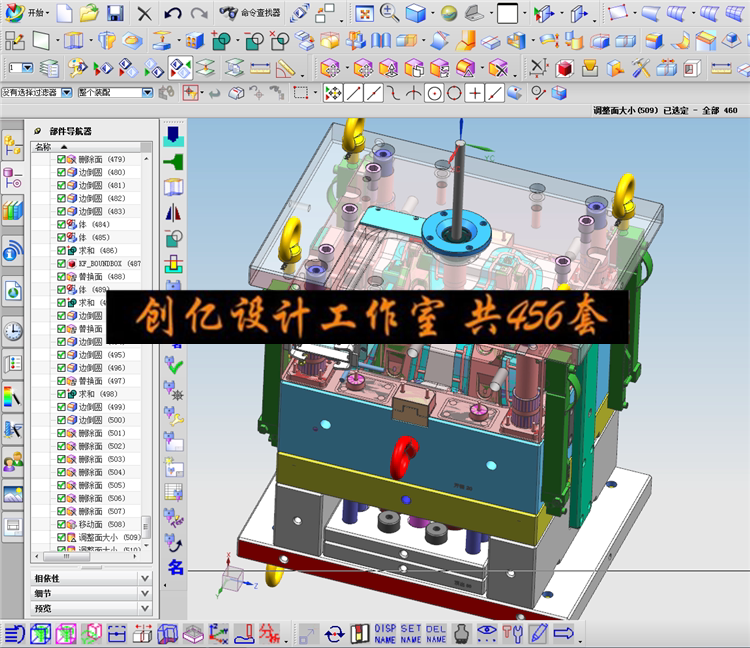Image resolution: width=750 pixels, height=648 pixels.
Task: Open a file with the folder icon
Action: pyautogui.click(x=89, y=13)
